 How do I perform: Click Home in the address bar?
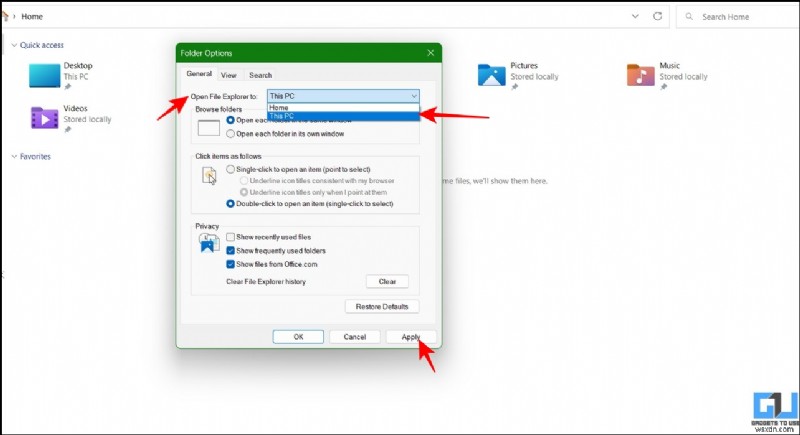click(x=32, y=16)
